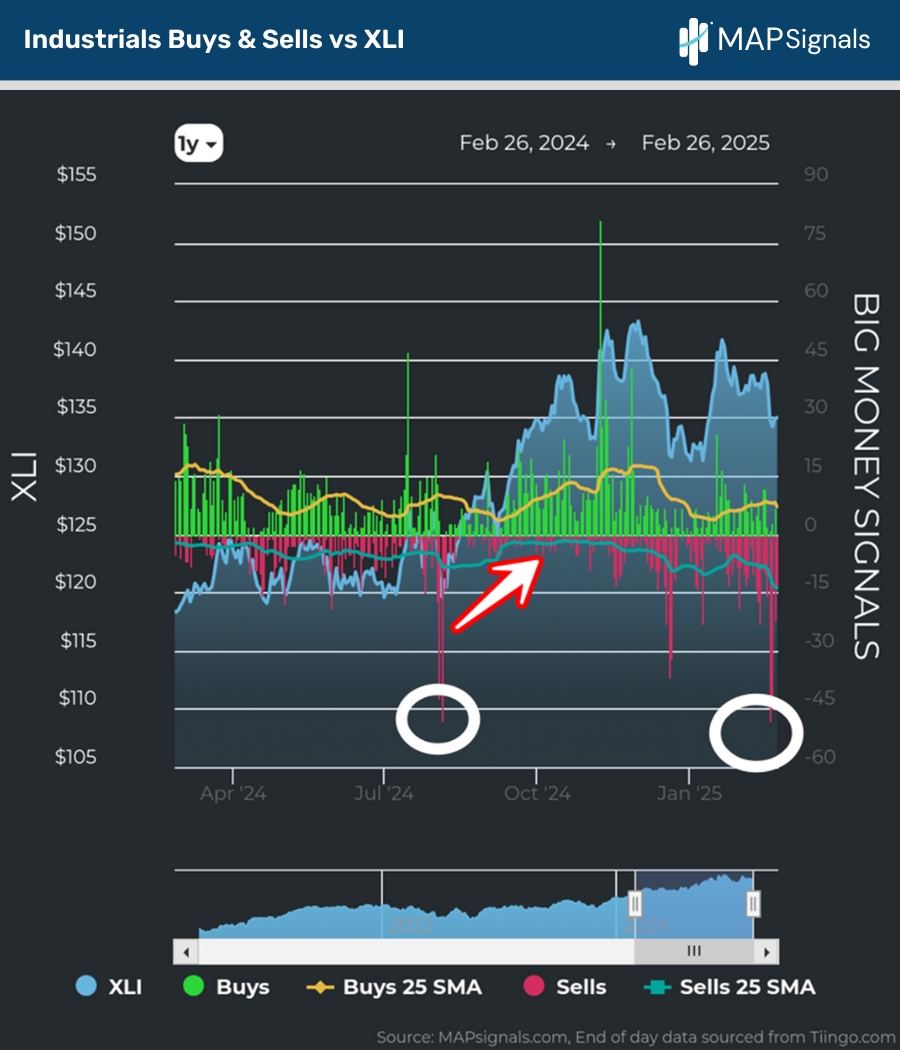The image size is (900, 1050).
Task: Click the right navigator range handle
Action: (x=753, y=904)
